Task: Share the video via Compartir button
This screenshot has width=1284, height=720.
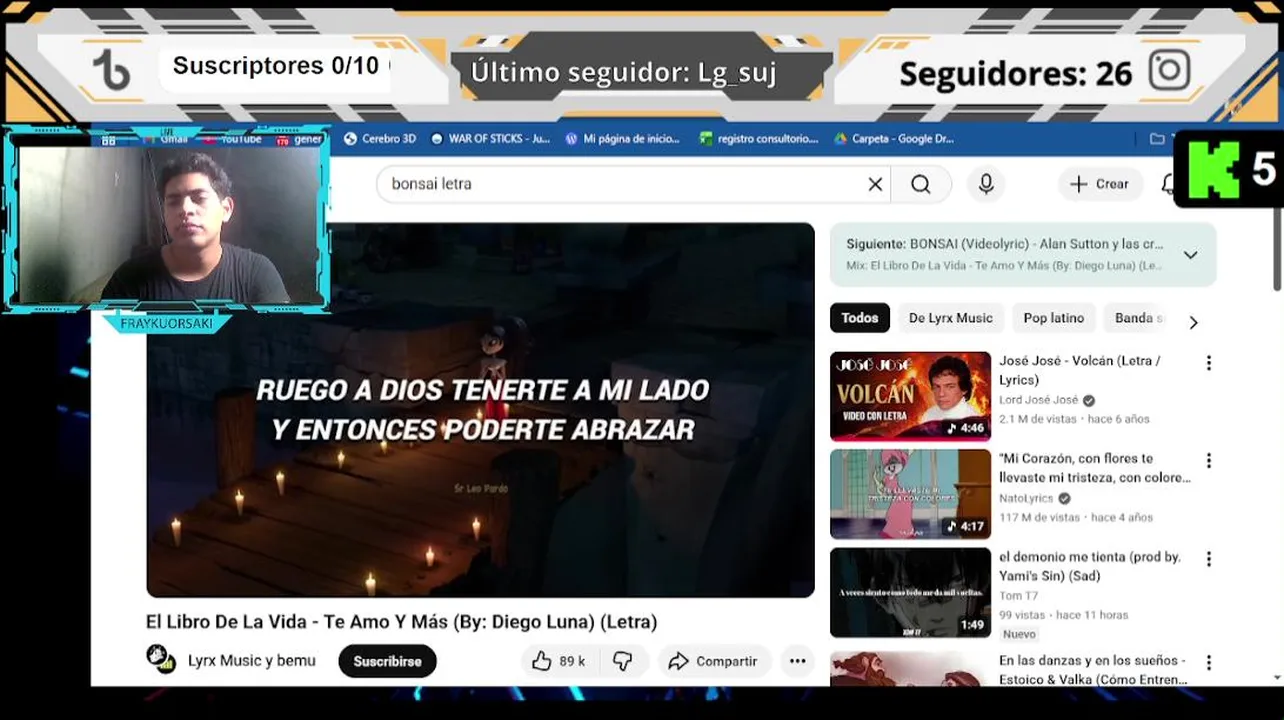Action: pyautogui.click(x=712, y=661)
